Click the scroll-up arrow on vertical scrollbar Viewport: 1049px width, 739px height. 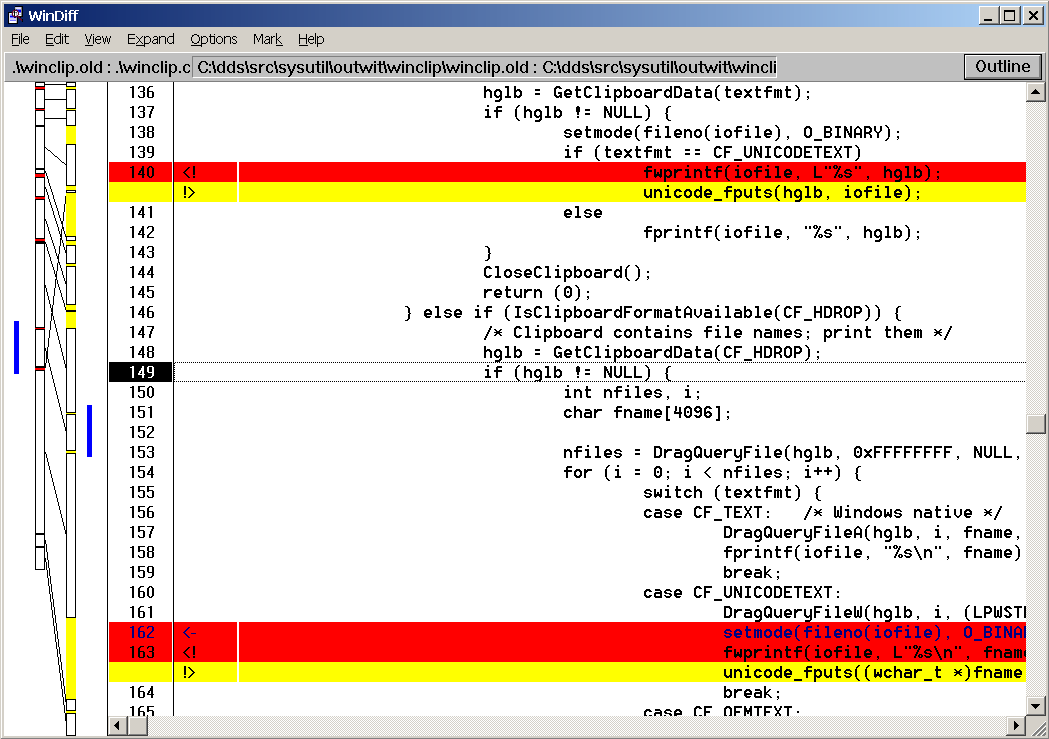(1035, 91)
